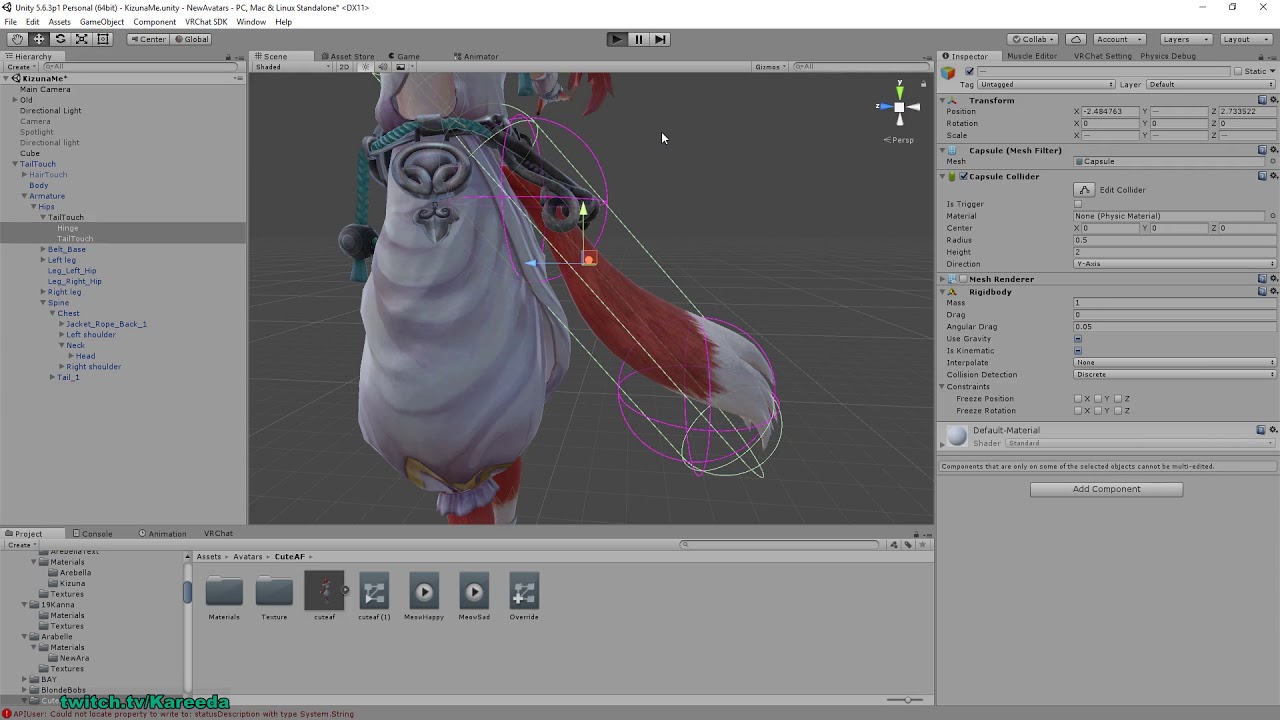Open Mesh Renderer help book icon
The width and height of the screenshot is (1280, 720).
pos(1262,279)
